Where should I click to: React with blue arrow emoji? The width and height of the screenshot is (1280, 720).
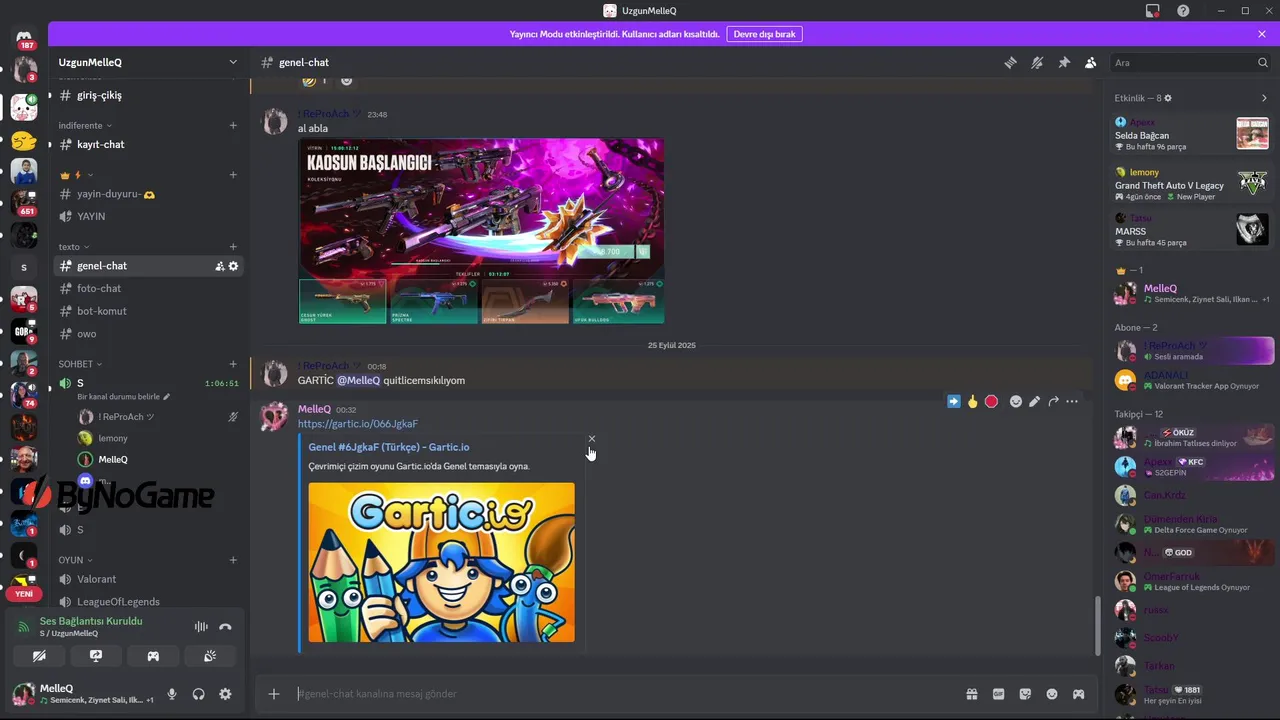coord(953,401)
